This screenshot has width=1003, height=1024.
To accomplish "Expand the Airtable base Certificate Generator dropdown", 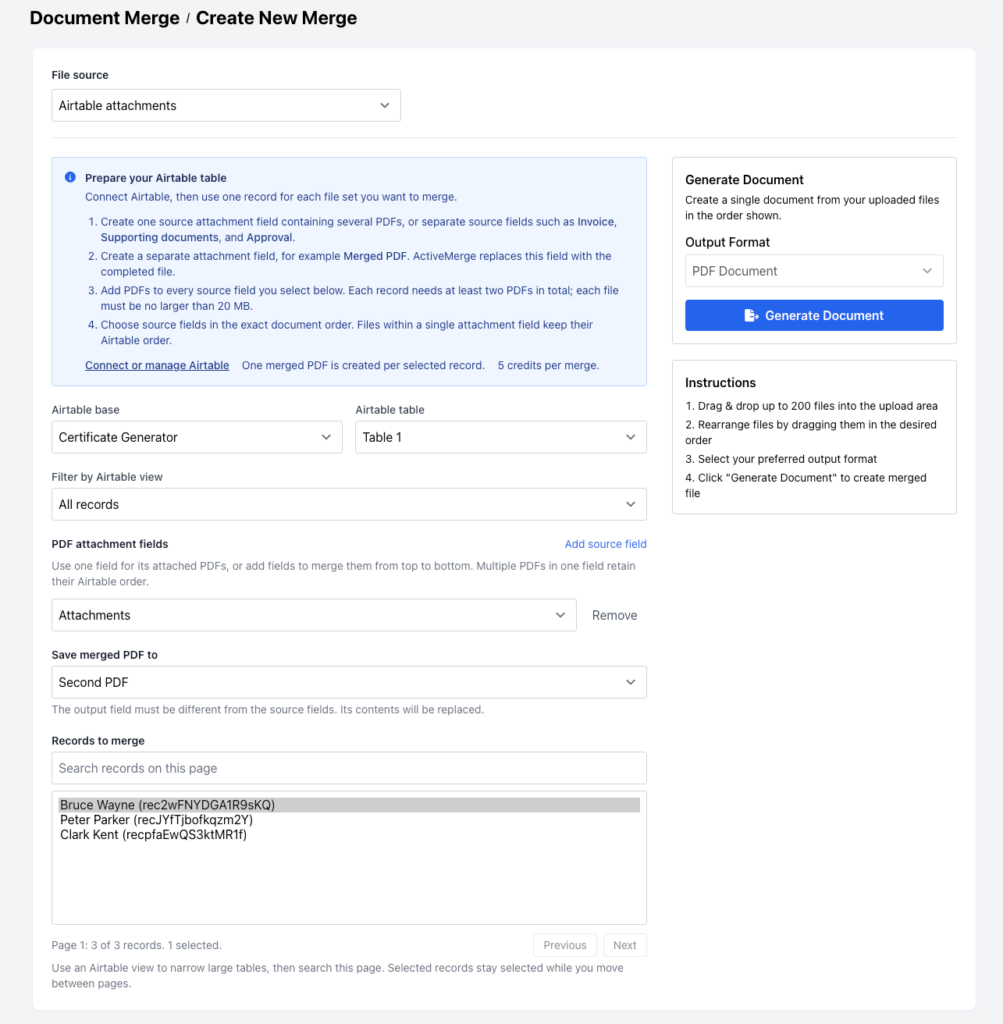I will coord(197,438).
